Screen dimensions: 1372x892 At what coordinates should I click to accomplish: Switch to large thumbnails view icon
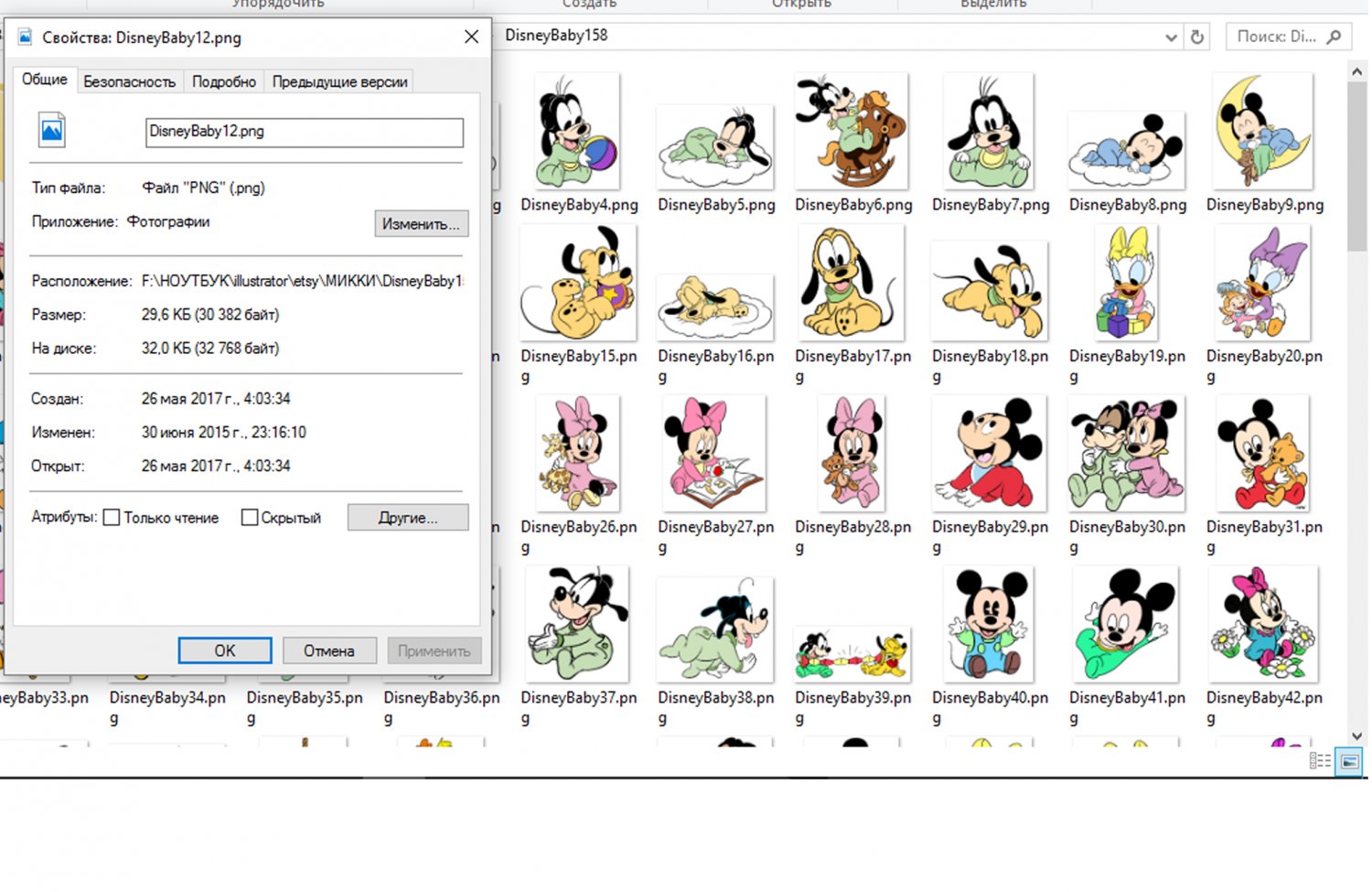point(1349,760)
